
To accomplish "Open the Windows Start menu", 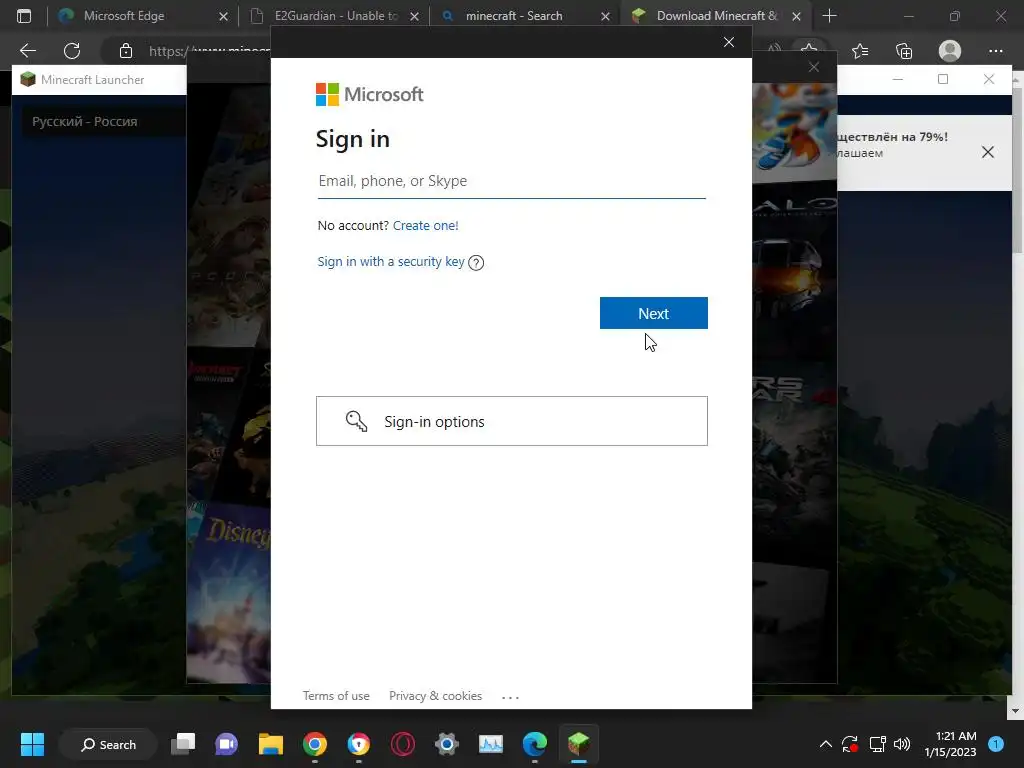I will click(x=32, y=744).
